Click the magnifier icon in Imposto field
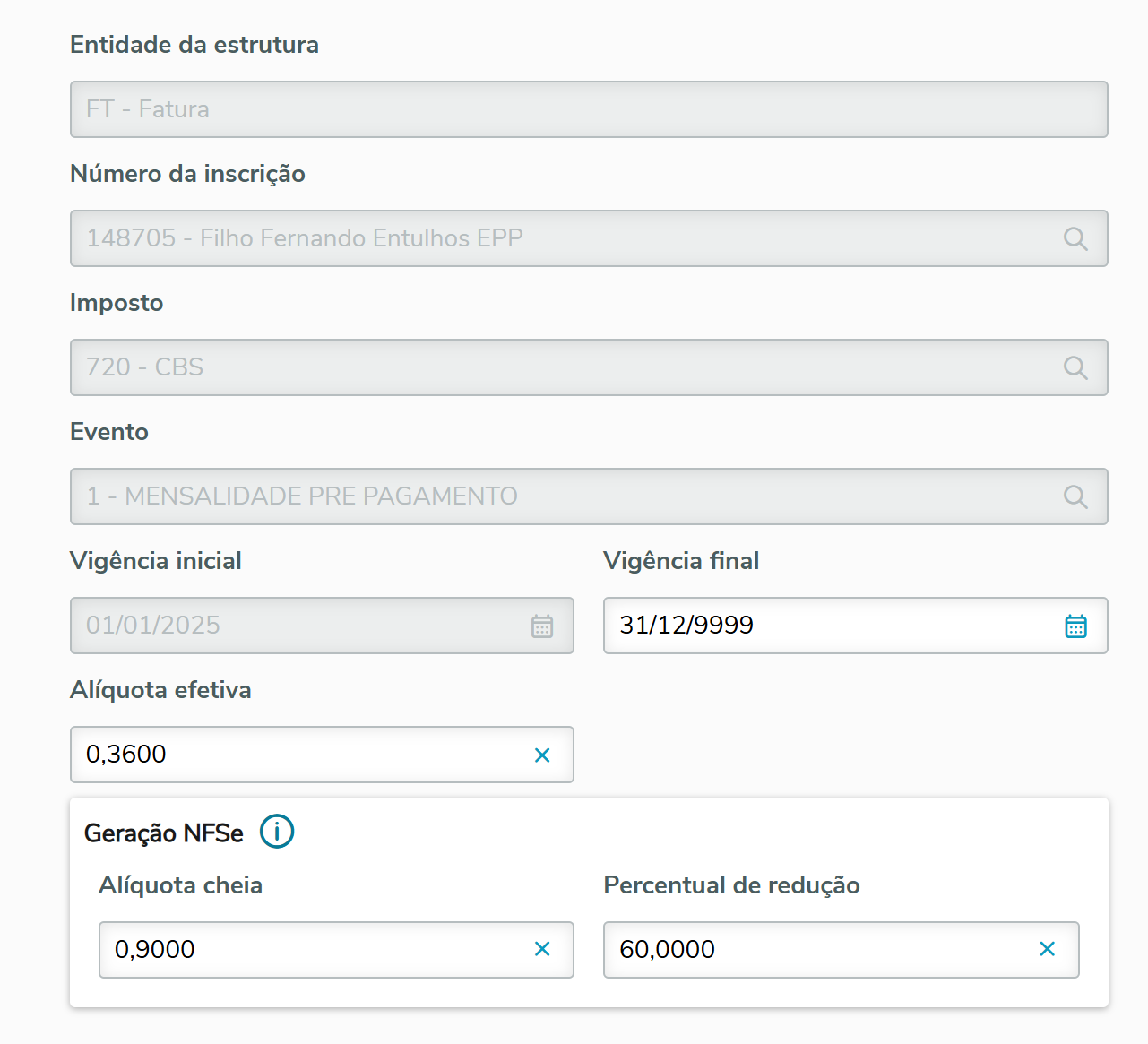This screenshot has height=1044, width=1148. [x=1075, y=367]
